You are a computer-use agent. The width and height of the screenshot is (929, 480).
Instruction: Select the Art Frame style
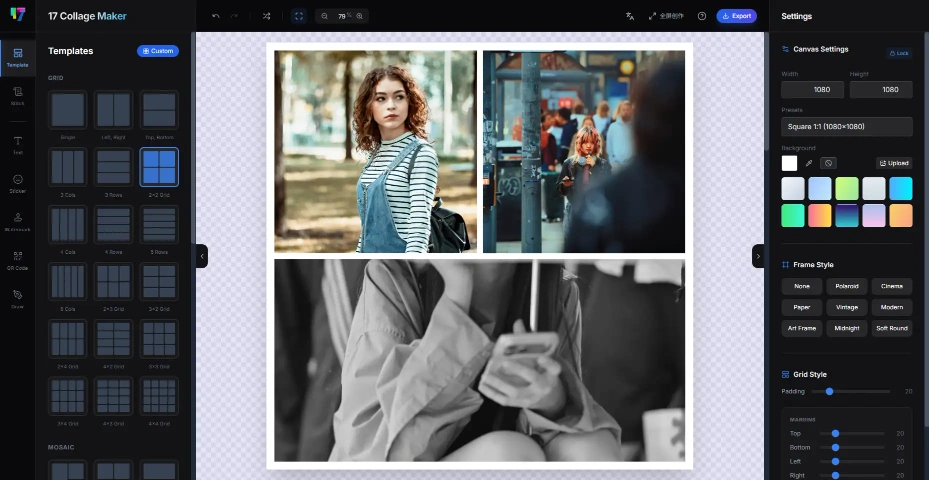(802, 328)
